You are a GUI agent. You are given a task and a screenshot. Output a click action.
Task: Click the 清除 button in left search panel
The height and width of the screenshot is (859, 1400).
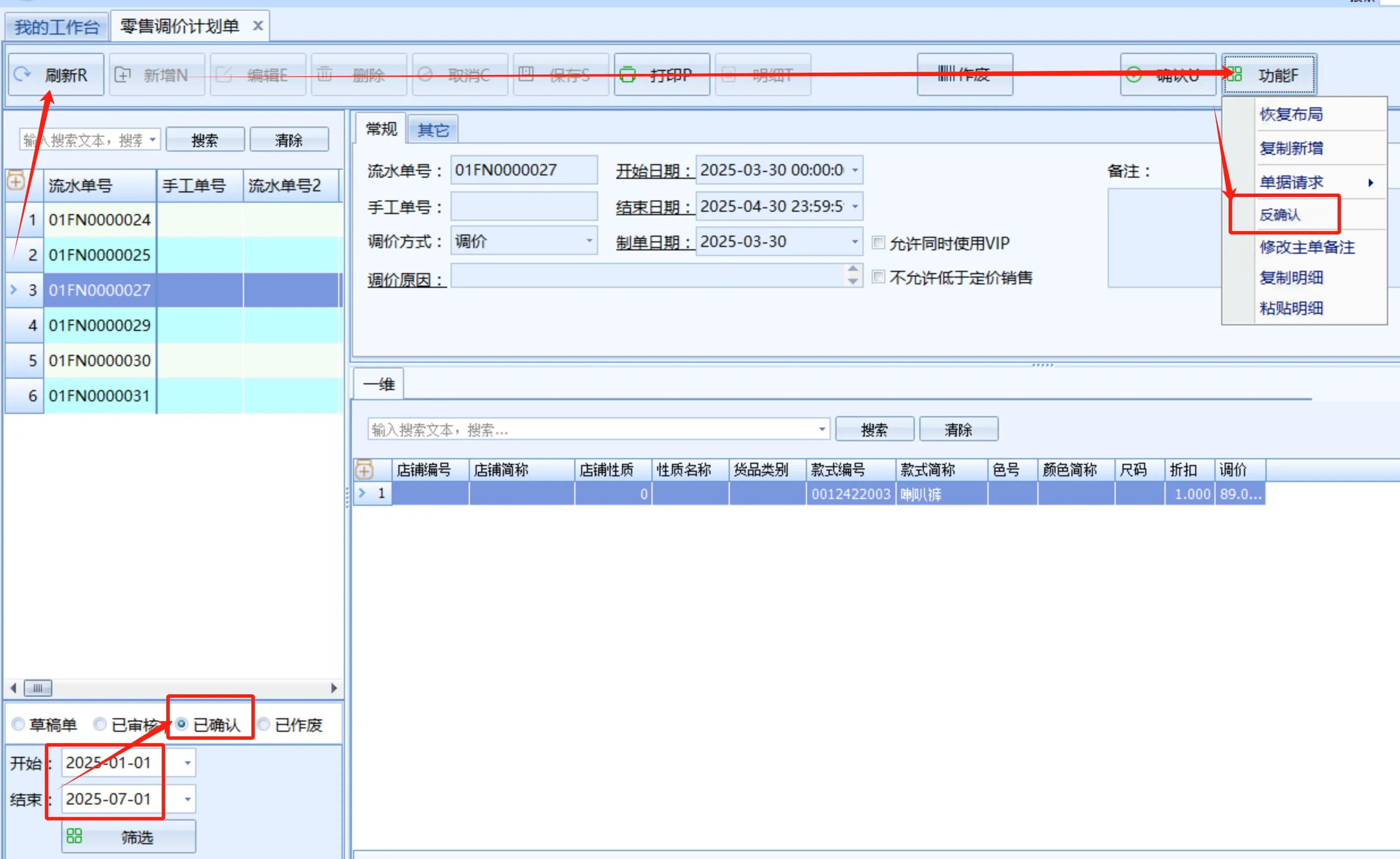click(x=289, y=140)
